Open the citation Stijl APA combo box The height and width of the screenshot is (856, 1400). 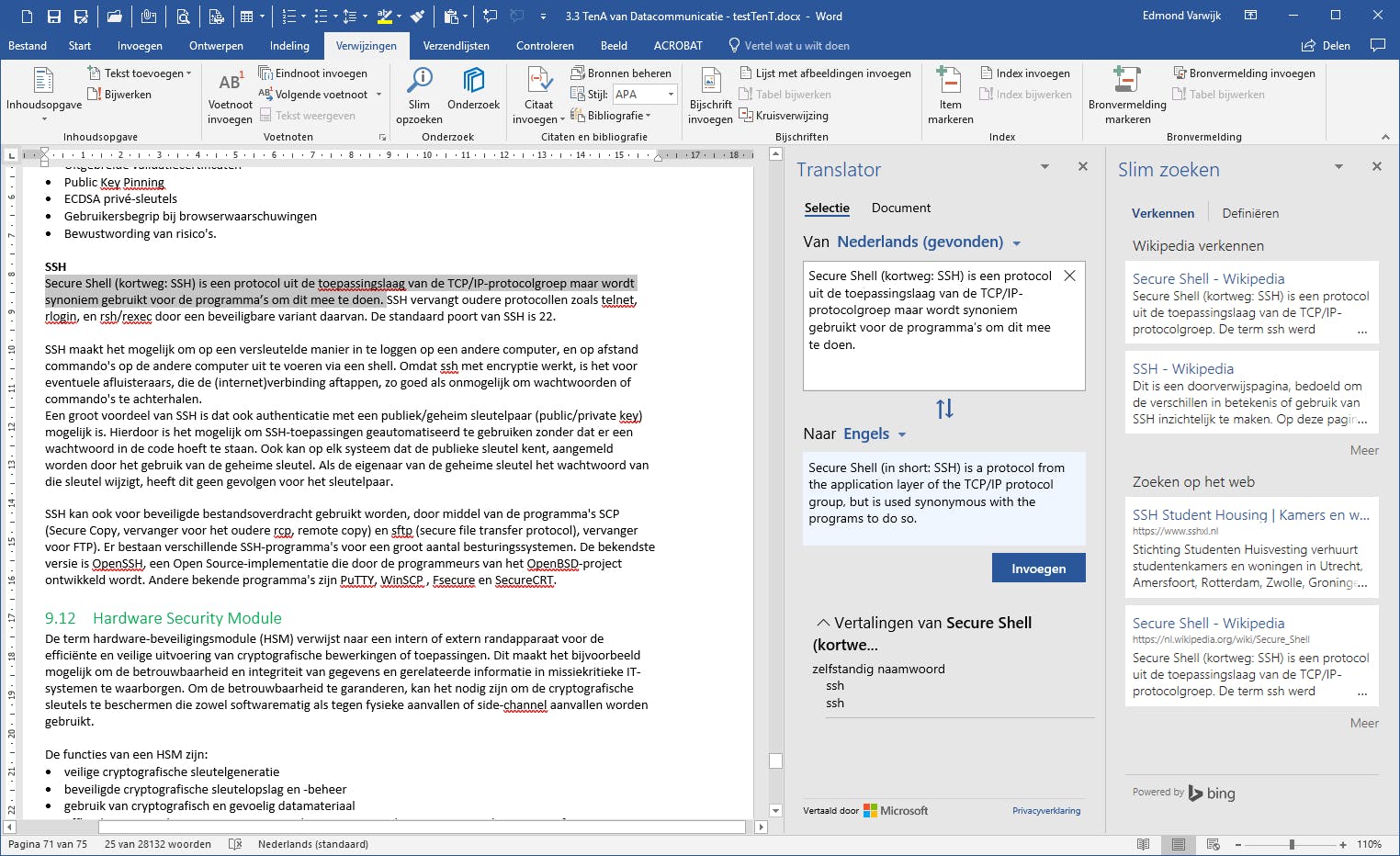(645, 95)
